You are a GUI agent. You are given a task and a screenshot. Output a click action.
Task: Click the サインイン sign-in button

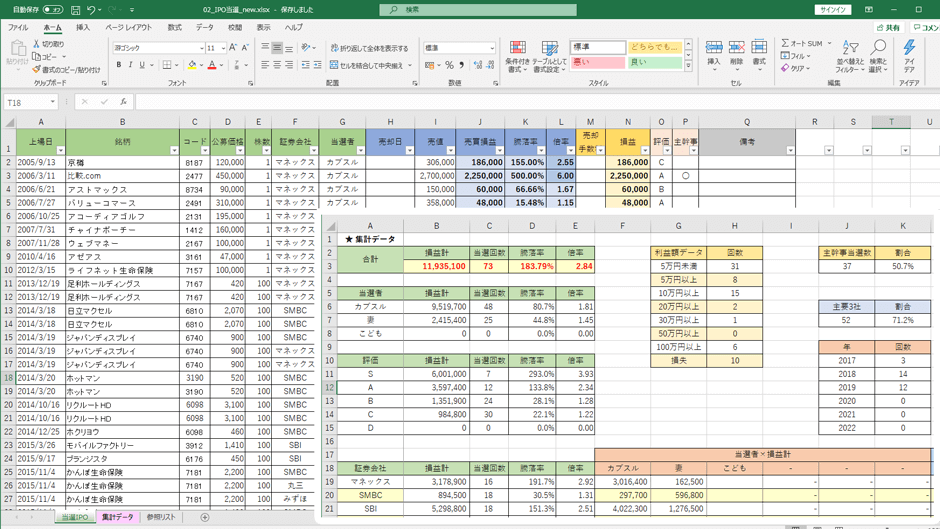pos(832,9)
